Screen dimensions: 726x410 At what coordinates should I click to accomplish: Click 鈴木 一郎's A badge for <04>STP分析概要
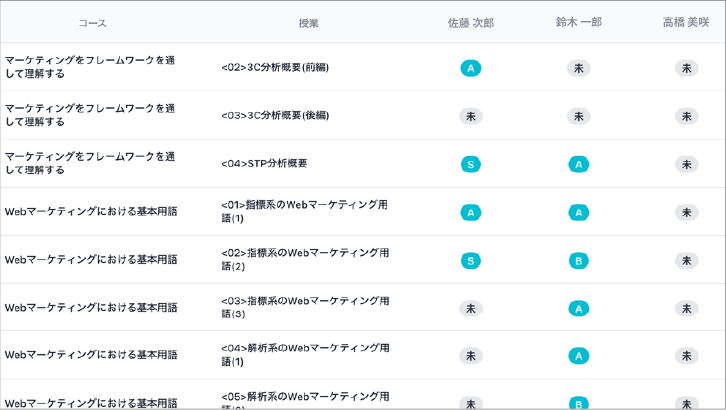tap(578, 164)
